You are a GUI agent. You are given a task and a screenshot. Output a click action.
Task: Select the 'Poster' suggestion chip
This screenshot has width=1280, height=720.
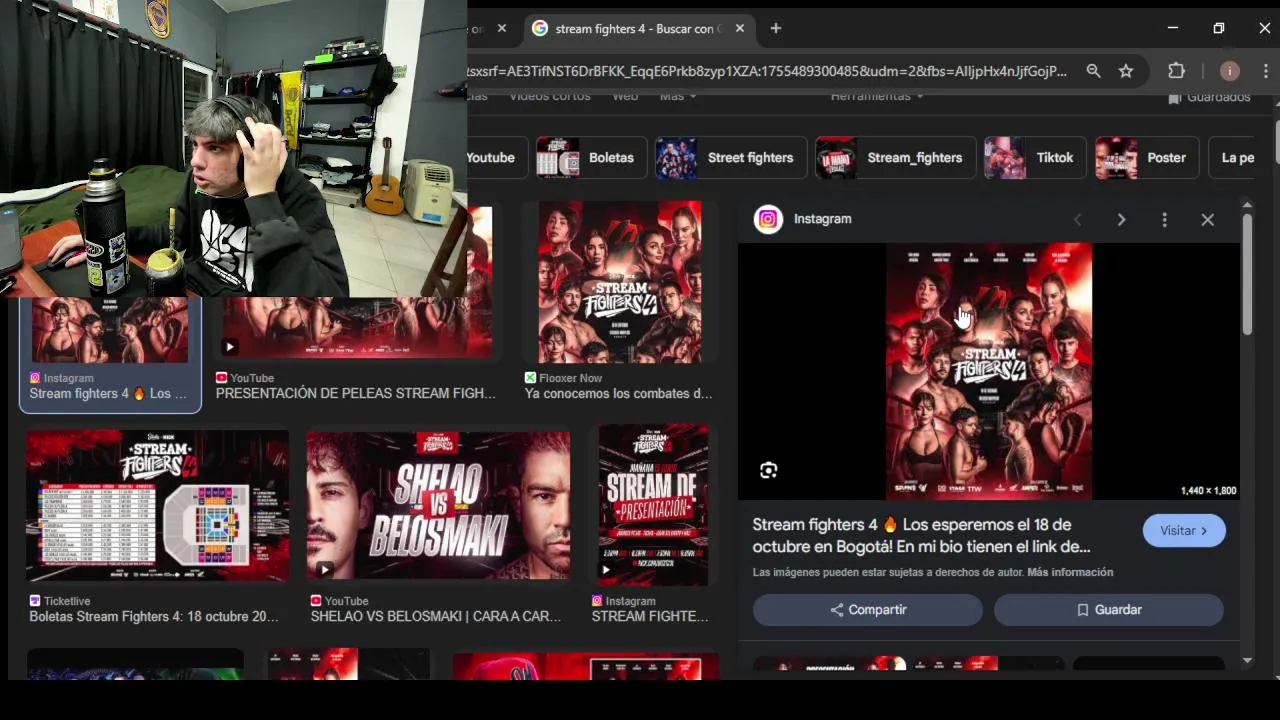point(1146,158)
